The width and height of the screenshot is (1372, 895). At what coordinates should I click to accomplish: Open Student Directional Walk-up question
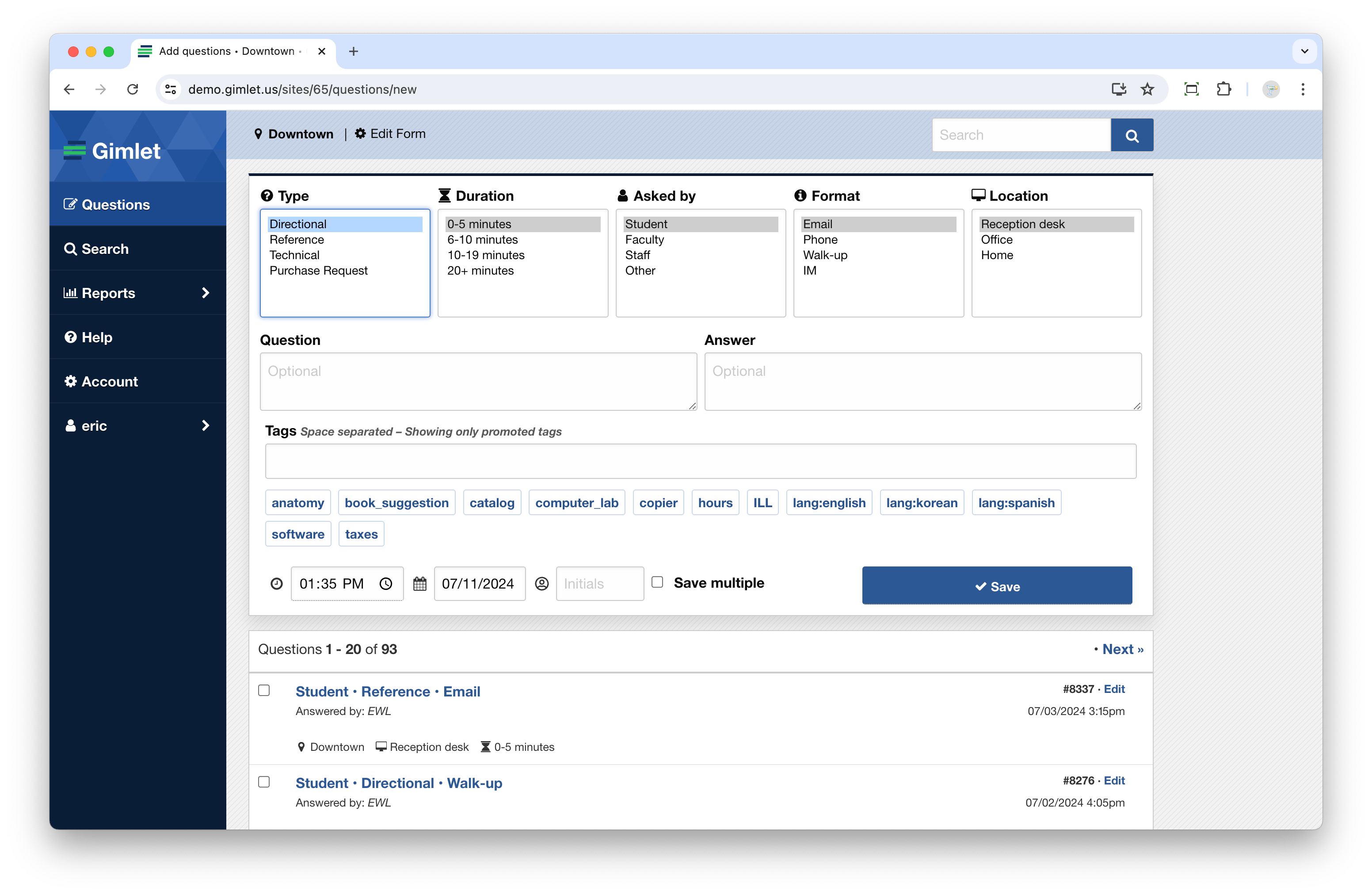coord(399,783)
